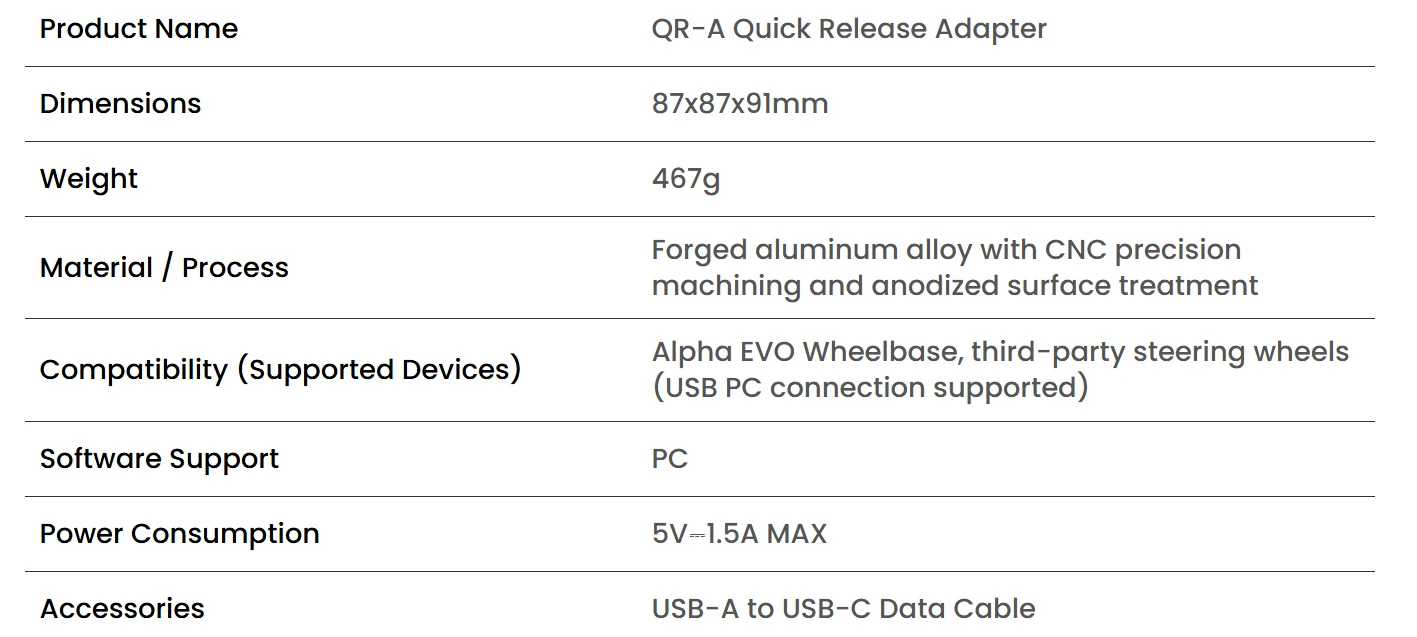Click the QR-A Quick Release Adapter text
This screenshot has height=637, width=1417.
click(x=848, y=29)
